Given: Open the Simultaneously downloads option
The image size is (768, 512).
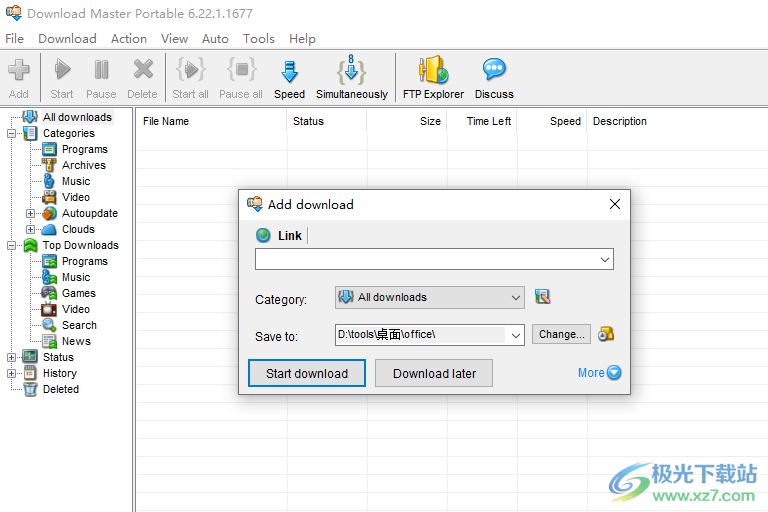Looking at the screenshot, I should pos(352,78).
